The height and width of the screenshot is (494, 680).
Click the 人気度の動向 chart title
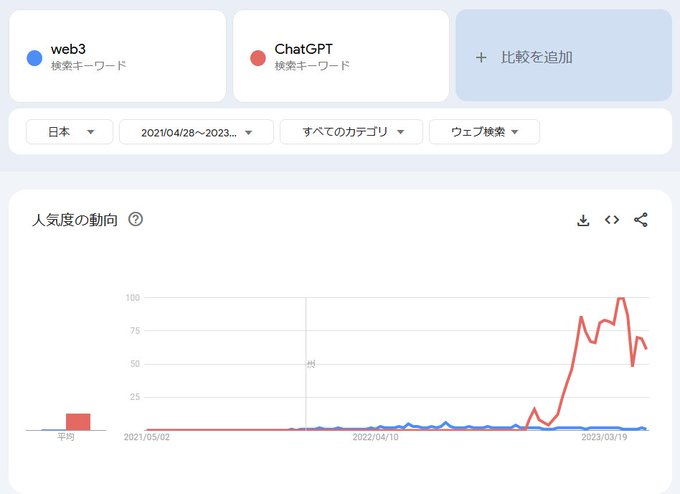coord(75,220)
